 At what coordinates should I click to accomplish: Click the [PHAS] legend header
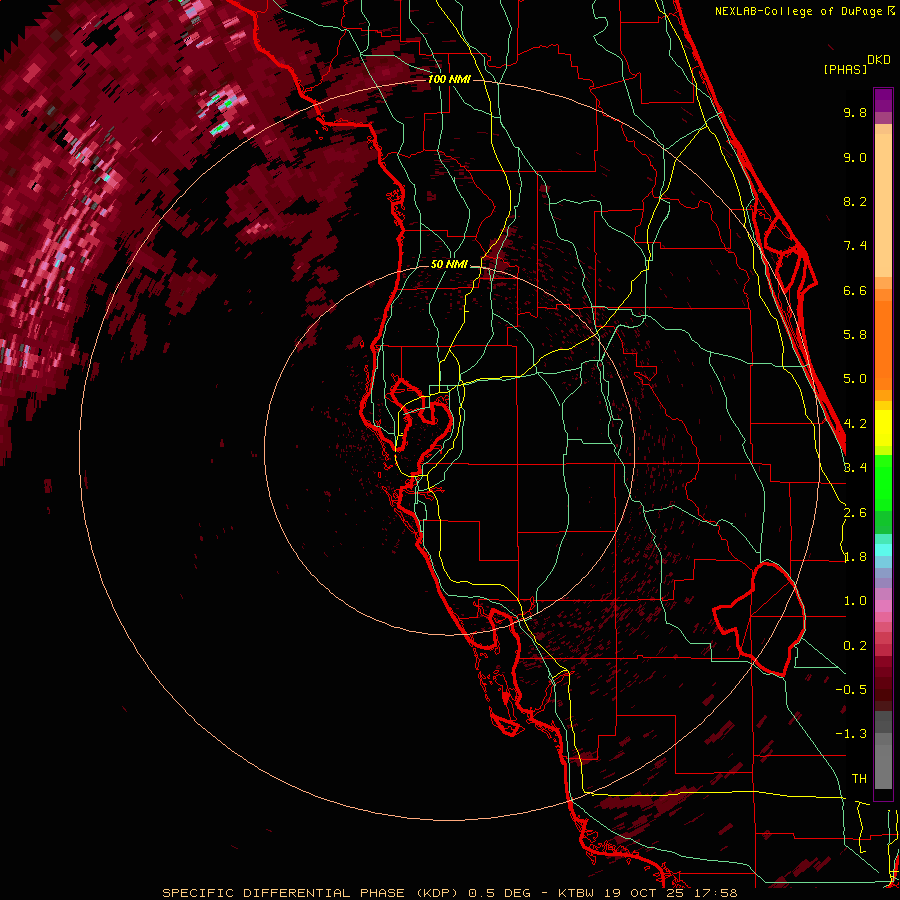coord(845,69)
